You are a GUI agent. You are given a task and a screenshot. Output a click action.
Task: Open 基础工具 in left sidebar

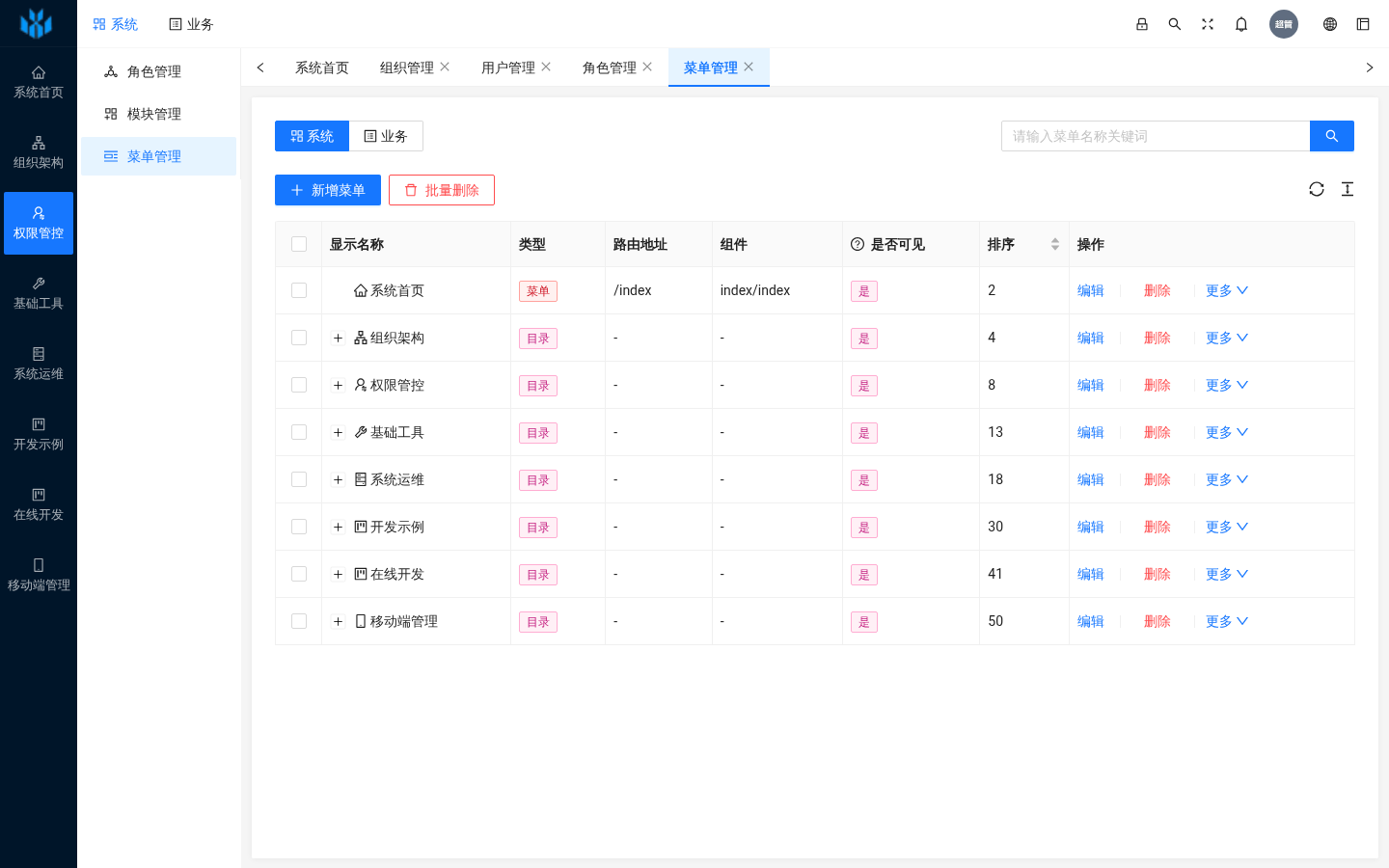click(x=39, y=293)
